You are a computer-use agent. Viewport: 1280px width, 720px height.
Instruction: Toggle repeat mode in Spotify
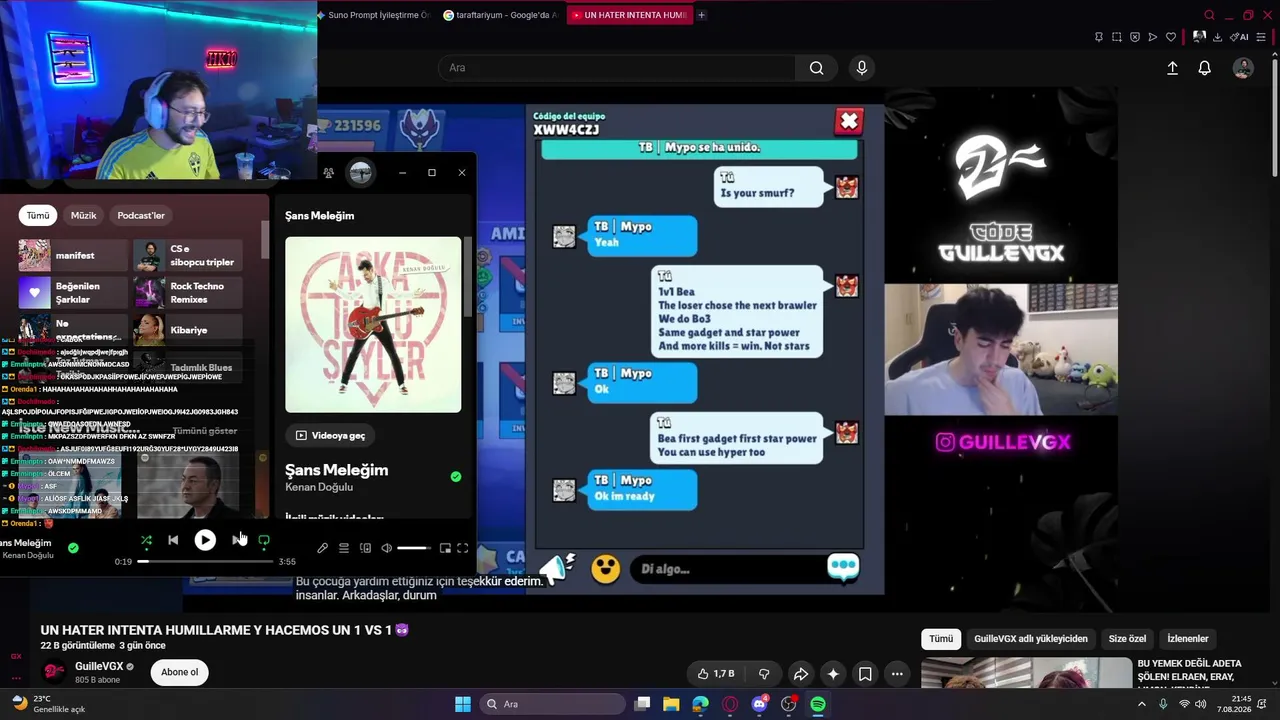(264, 540)
